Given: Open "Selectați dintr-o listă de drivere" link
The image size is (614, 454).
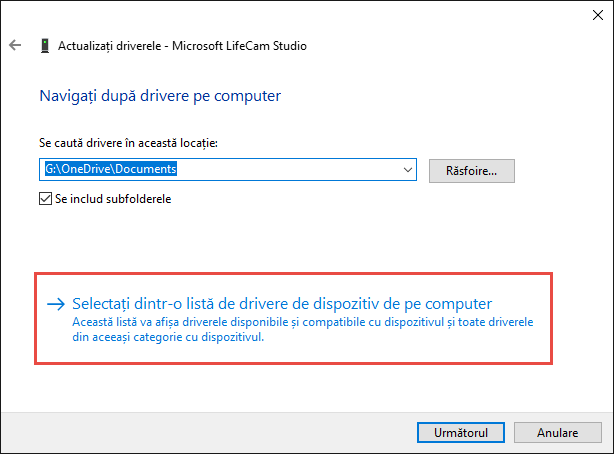Looking at the screenshot, I should 283,303.
